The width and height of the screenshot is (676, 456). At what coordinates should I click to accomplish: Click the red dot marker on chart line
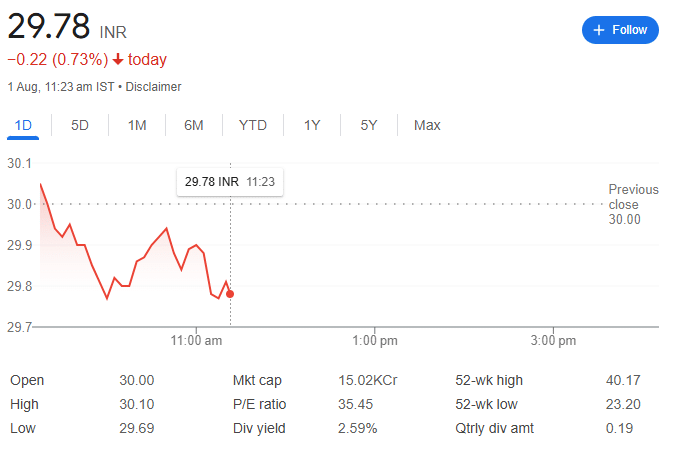[x=230, y=294]
